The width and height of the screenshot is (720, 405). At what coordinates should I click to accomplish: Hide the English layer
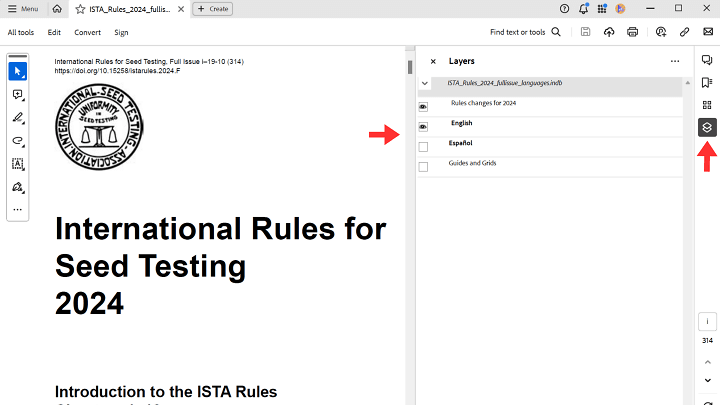423,127
